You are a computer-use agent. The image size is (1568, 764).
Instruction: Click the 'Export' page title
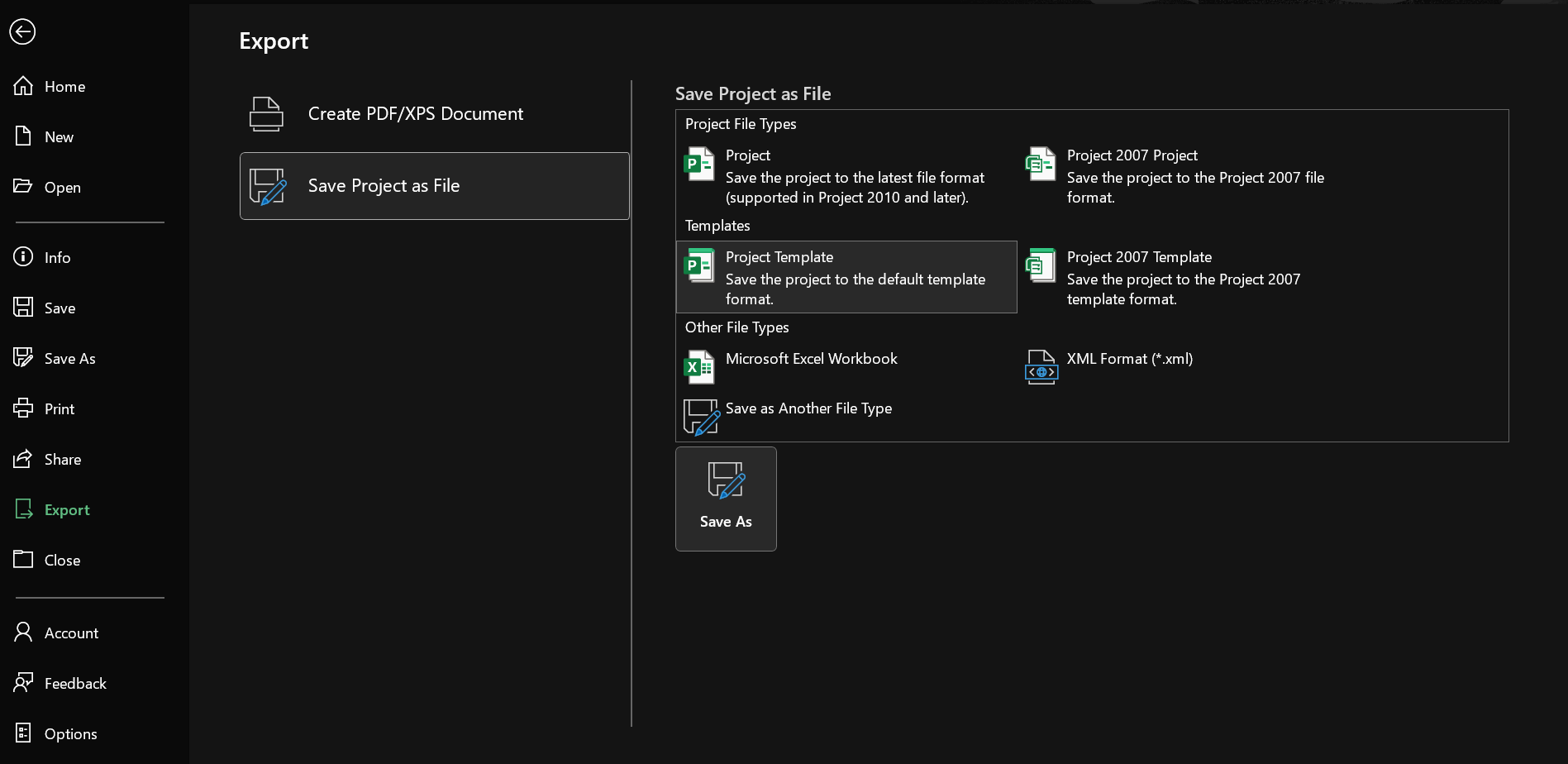tap(274, 41)
